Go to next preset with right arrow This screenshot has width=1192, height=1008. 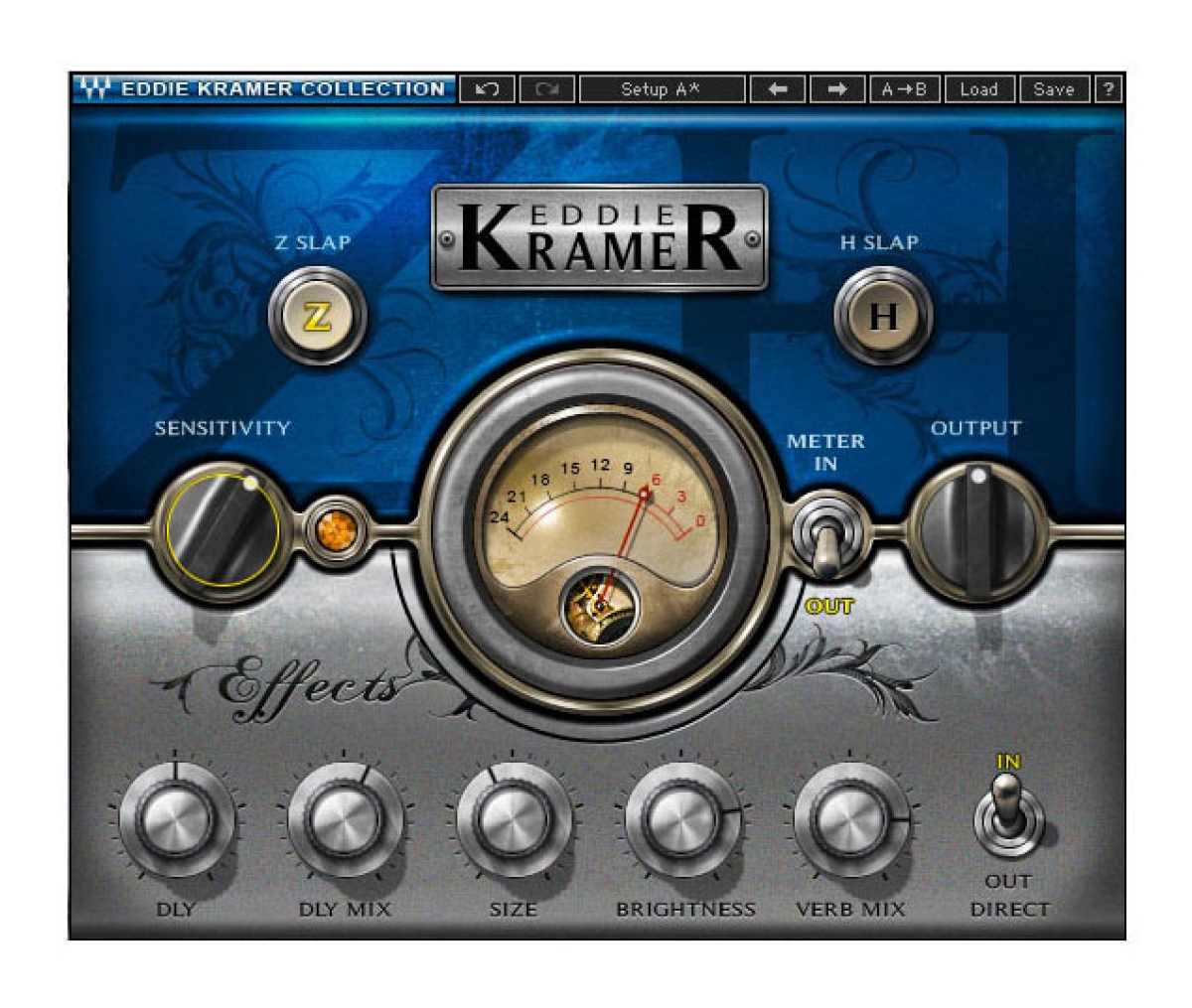click(837, 89)
